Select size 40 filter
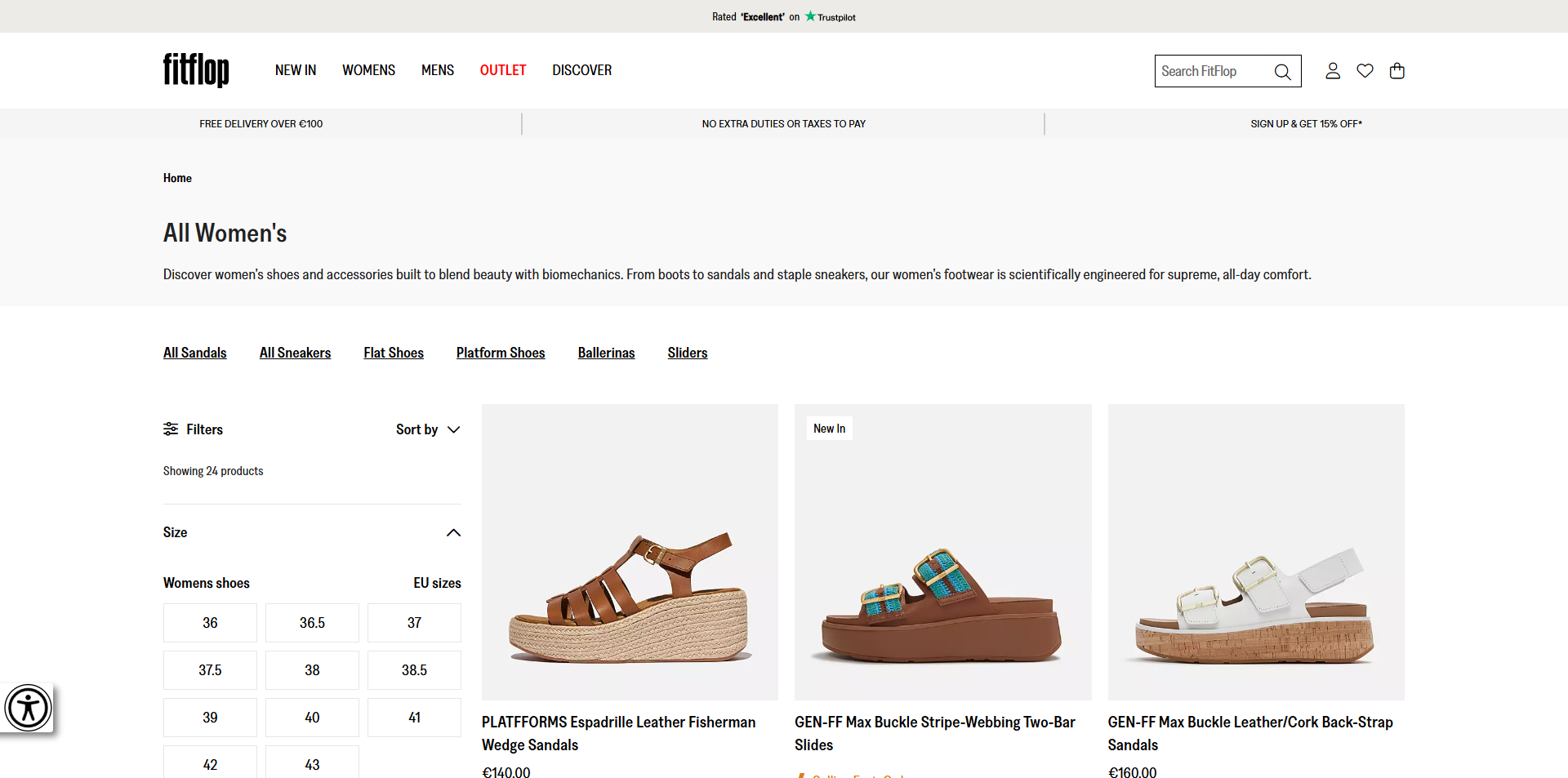1568x778 pixels. [312, 718]
